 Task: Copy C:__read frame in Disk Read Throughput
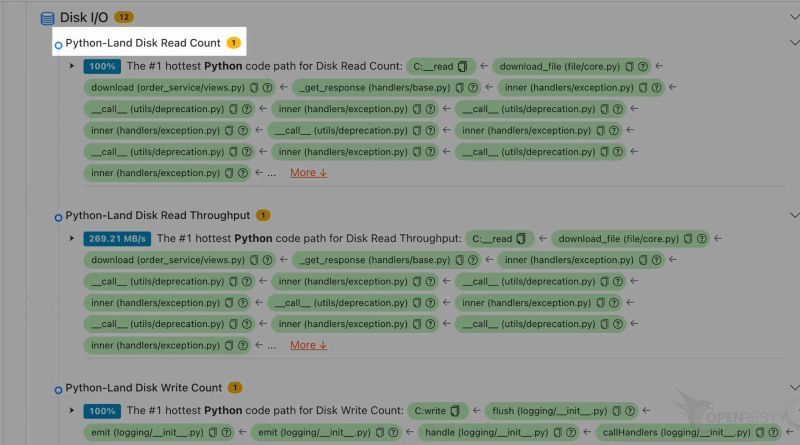click(521, 239)
